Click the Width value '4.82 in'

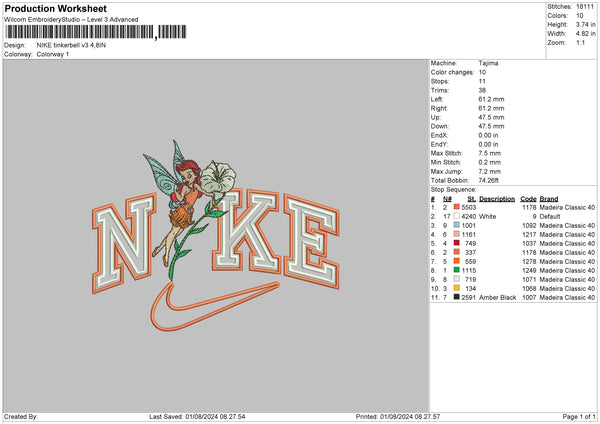(585, 34)
